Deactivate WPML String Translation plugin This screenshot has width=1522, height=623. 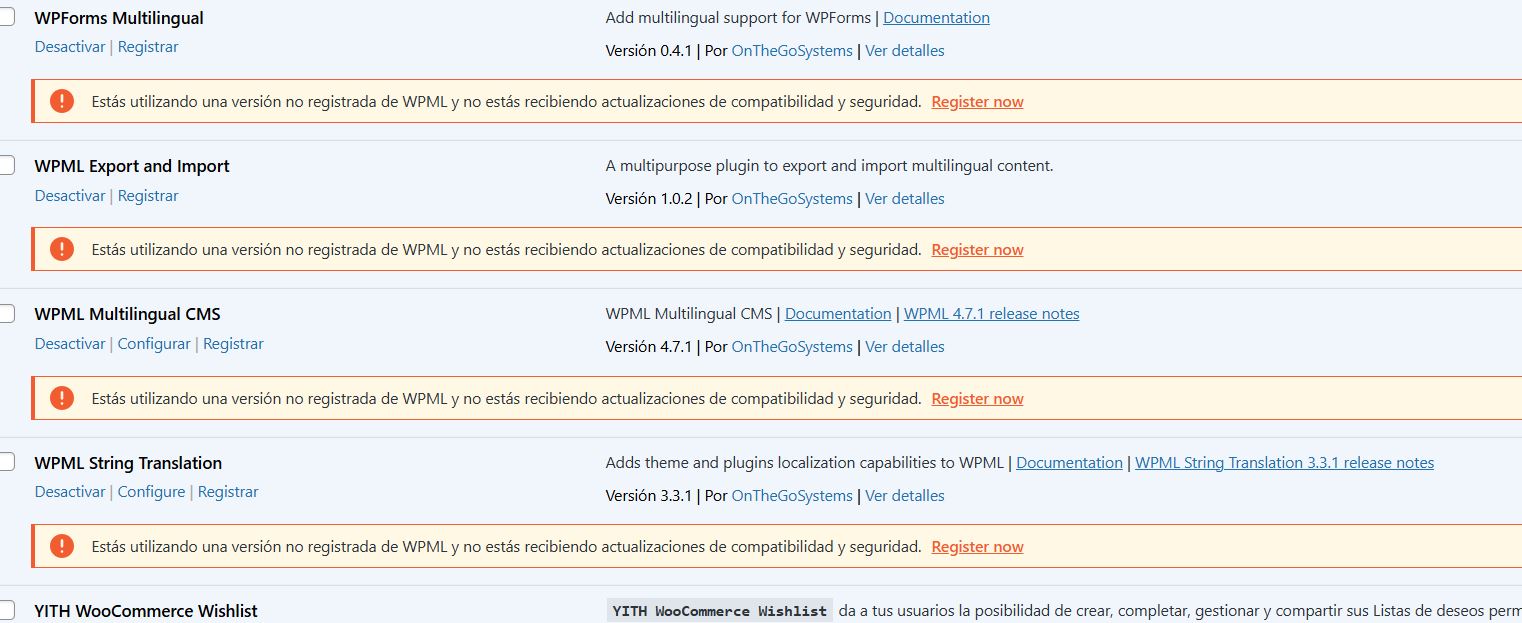(70, 492)
